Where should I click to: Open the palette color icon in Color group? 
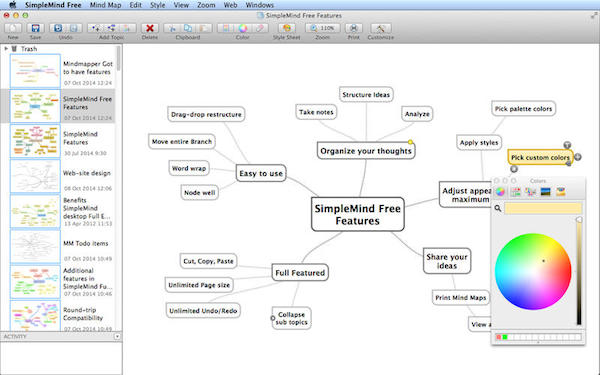pyautogui.click(x=226, y=28)
